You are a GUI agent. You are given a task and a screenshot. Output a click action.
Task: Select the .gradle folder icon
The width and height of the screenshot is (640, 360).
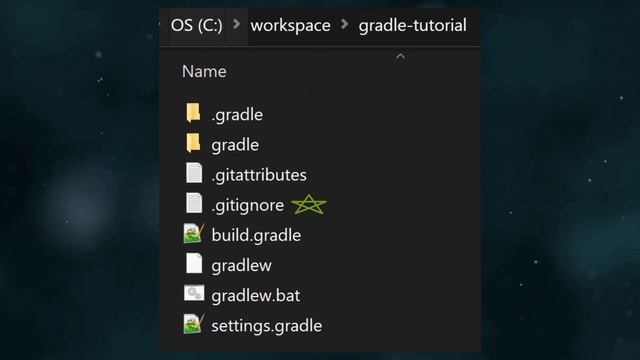coord(193,113)
